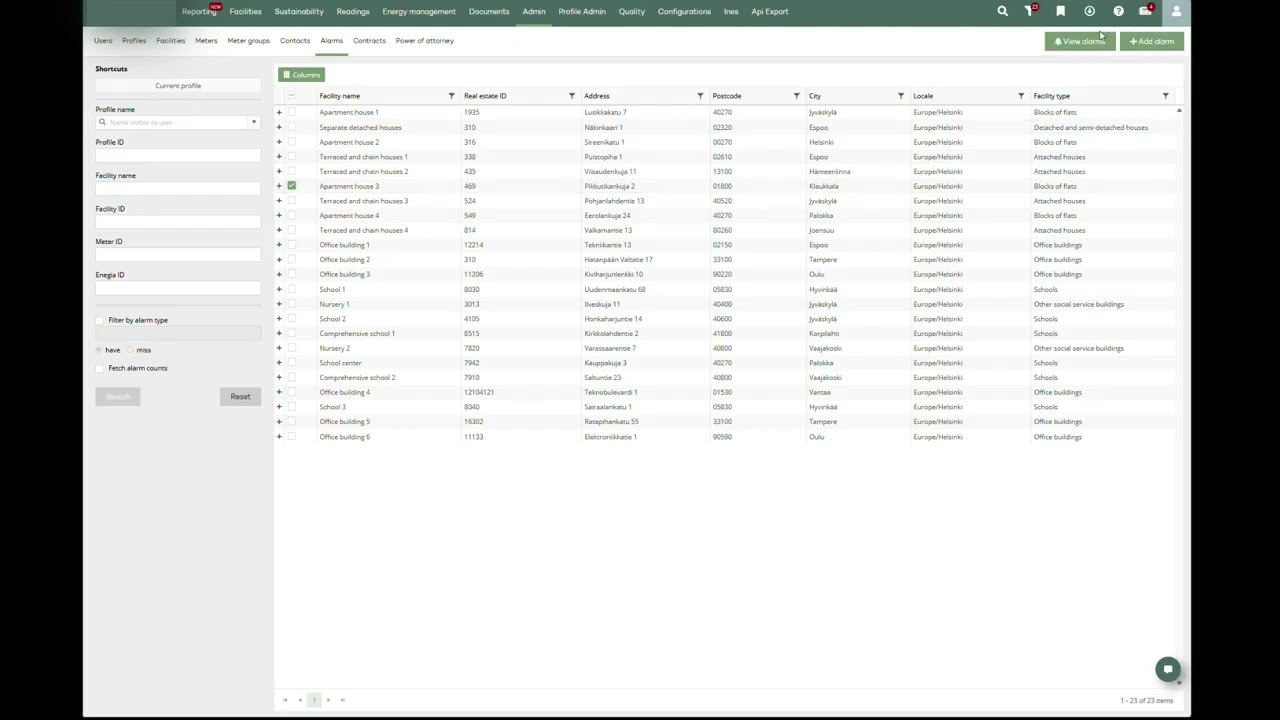Image resolution: width=1280 pixels, height=720 pixels.
Task: Go to previous table page
Action: point(299,700)
